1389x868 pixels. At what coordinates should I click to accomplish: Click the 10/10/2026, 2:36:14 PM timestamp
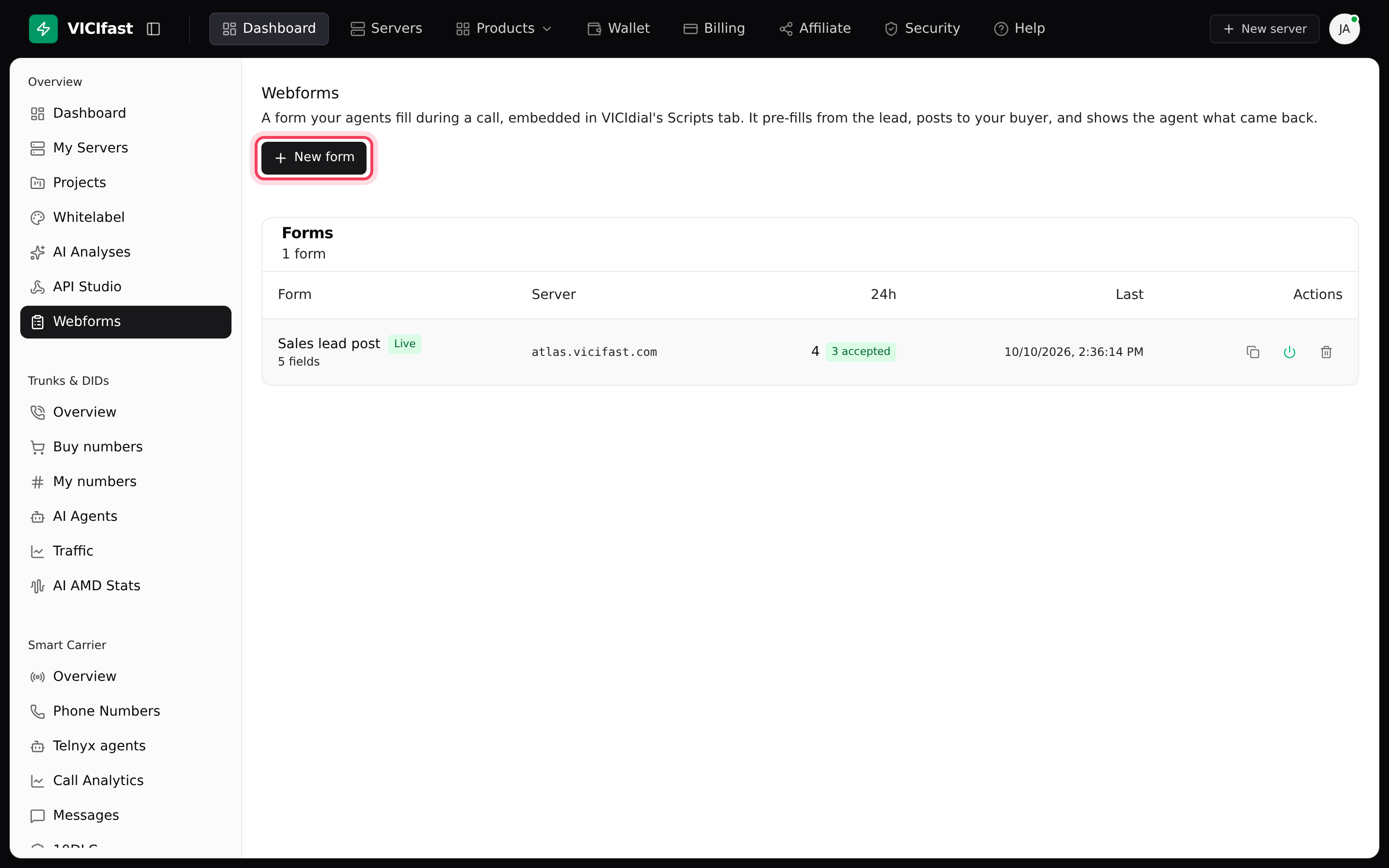coord(1073,352)
